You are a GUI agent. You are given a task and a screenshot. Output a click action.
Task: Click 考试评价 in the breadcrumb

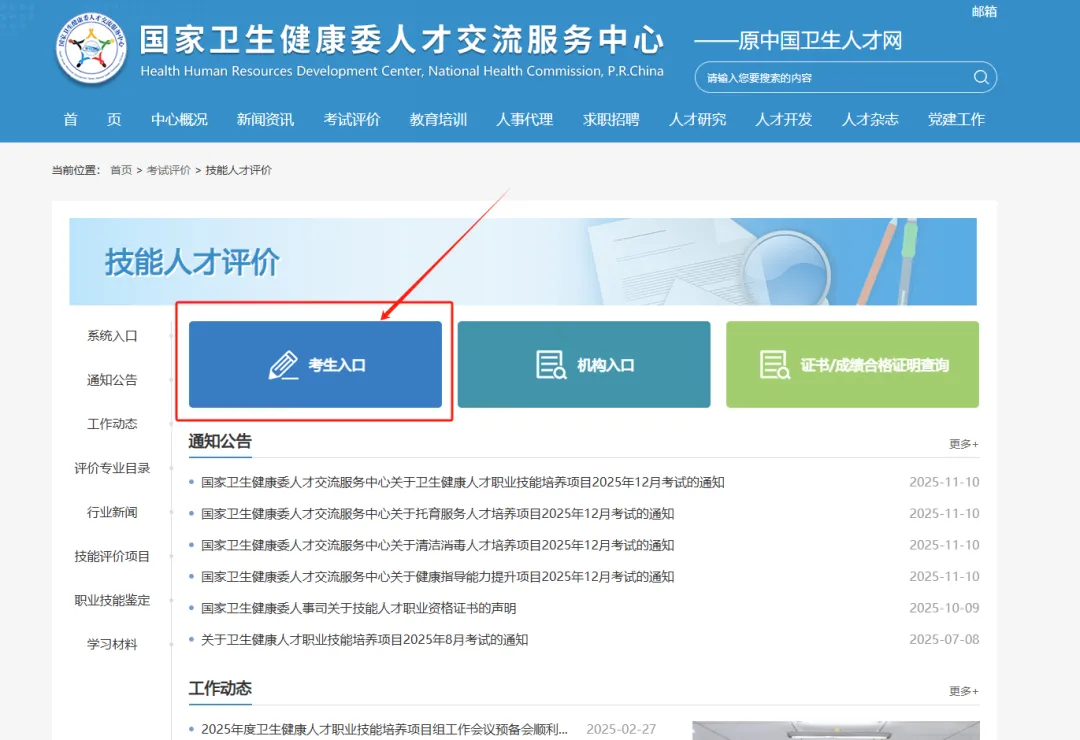click(169, 170)
